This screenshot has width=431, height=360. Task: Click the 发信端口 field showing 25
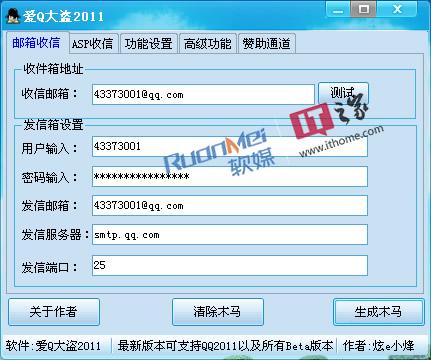230,265
